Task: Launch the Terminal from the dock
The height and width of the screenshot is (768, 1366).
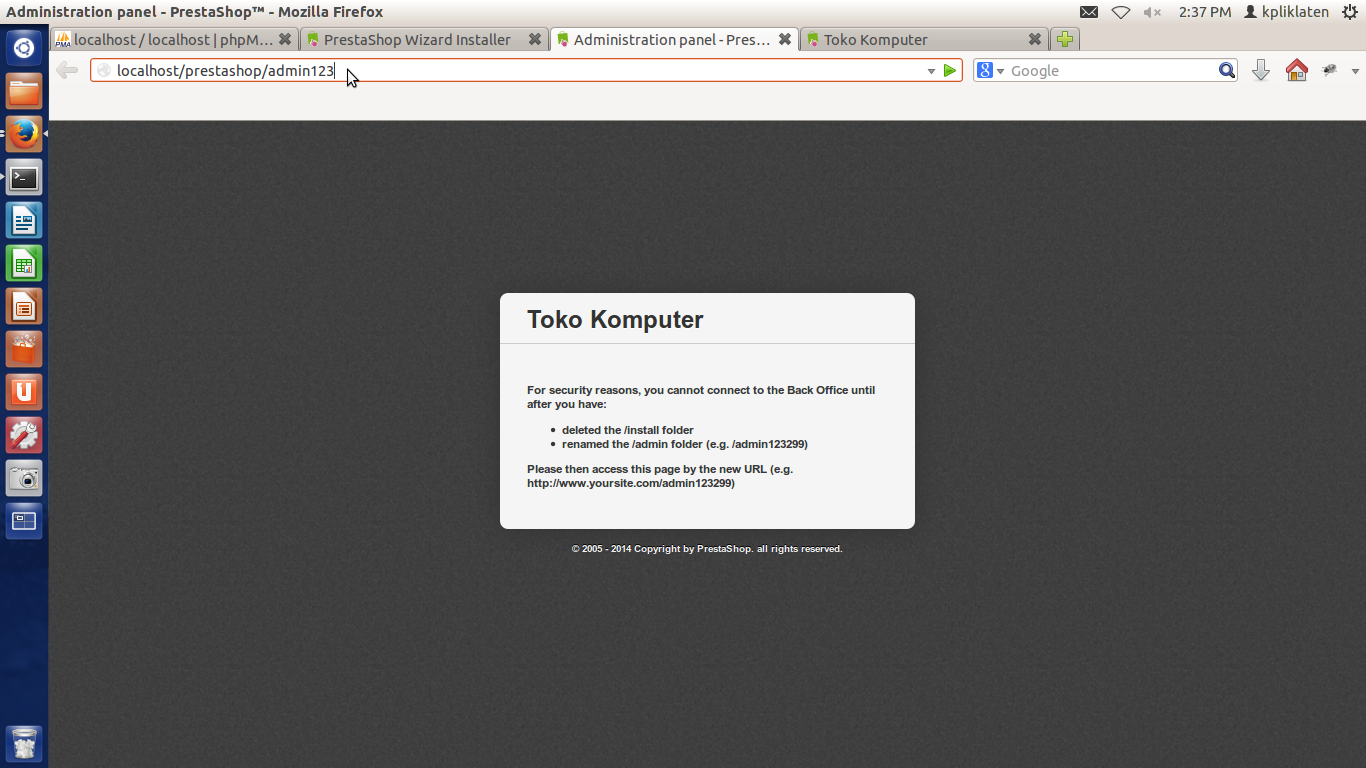Action: (x=24, y=178)
